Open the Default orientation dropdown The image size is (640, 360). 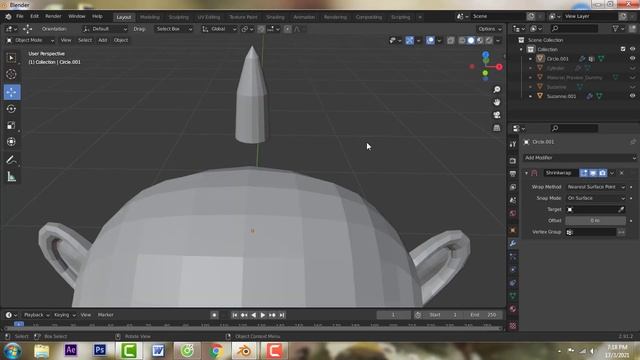pos(105,29)
